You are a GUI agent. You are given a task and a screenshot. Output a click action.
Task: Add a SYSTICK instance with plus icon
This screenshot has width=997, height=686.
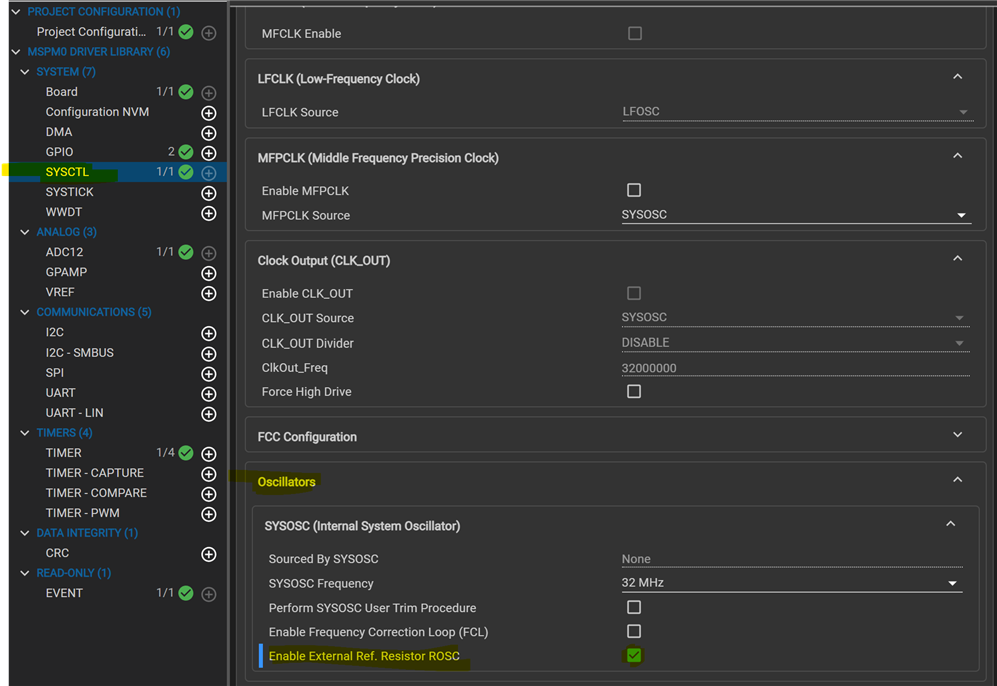pyautogui.click(x=209, y=193)
